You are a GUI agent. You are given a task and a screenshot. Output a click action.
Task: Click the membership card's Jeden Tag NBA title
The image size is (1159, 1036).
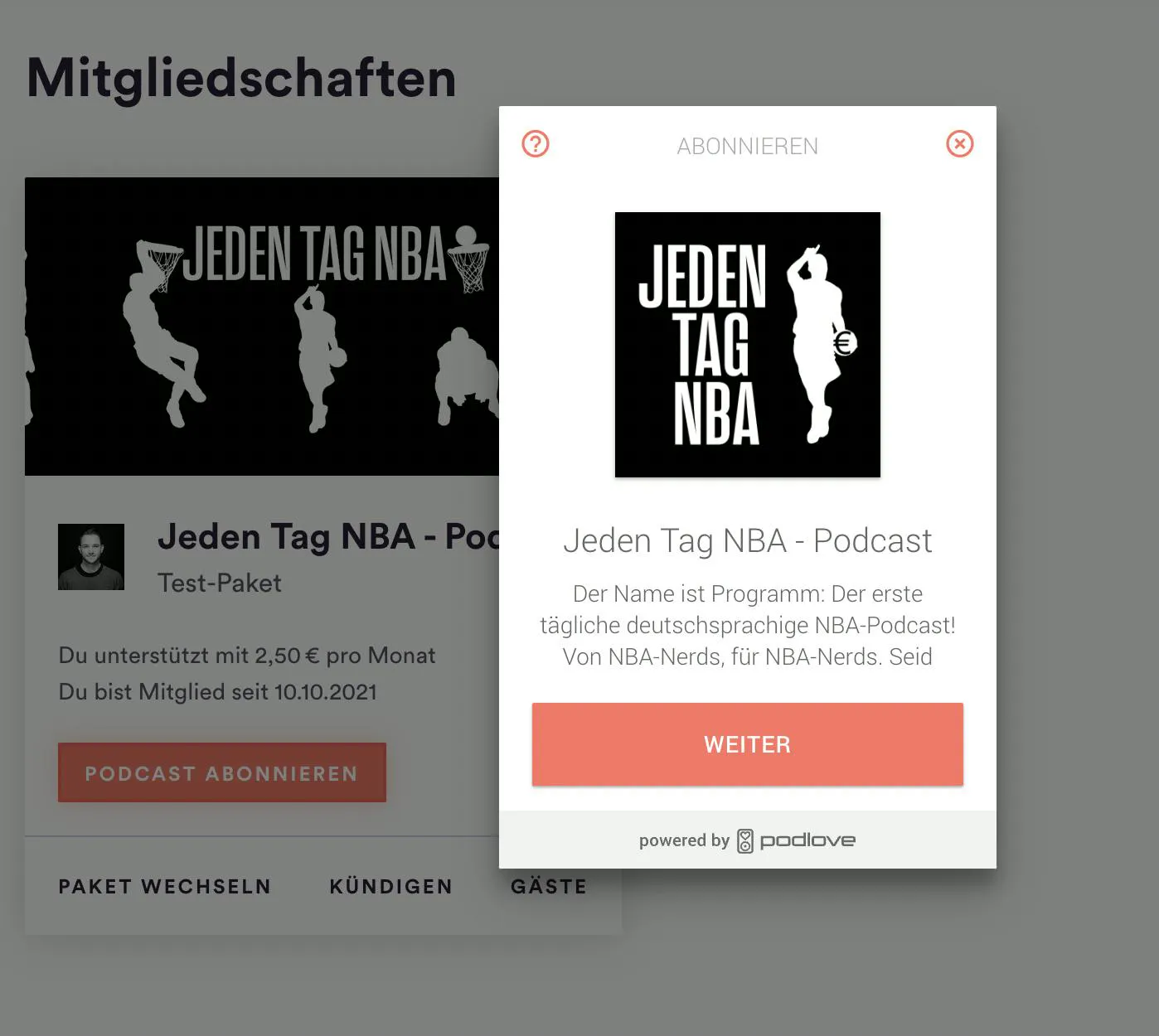pyautogui.click(x=328, y=537)
